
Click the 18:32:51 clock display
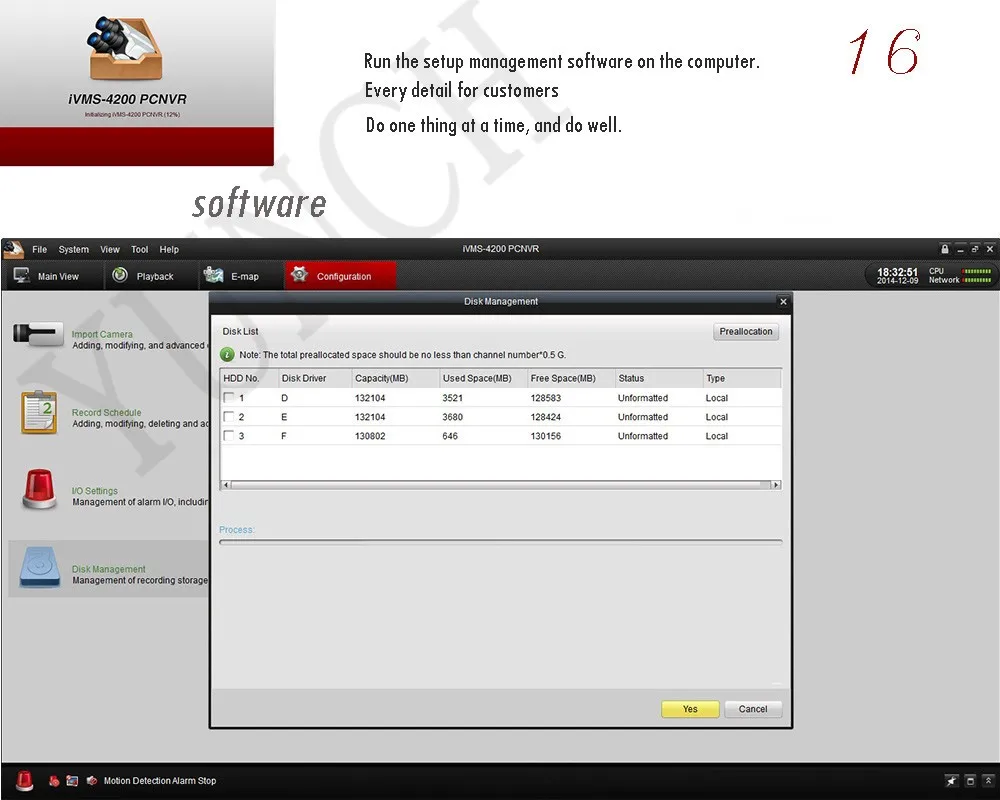897,272
